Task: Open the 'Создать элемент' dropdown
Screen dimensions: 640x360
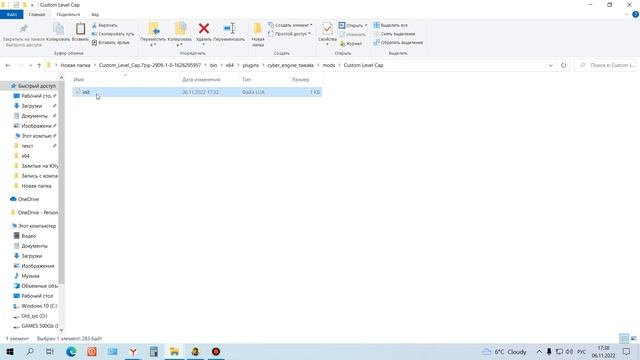Action: click(x=290, y=25)
